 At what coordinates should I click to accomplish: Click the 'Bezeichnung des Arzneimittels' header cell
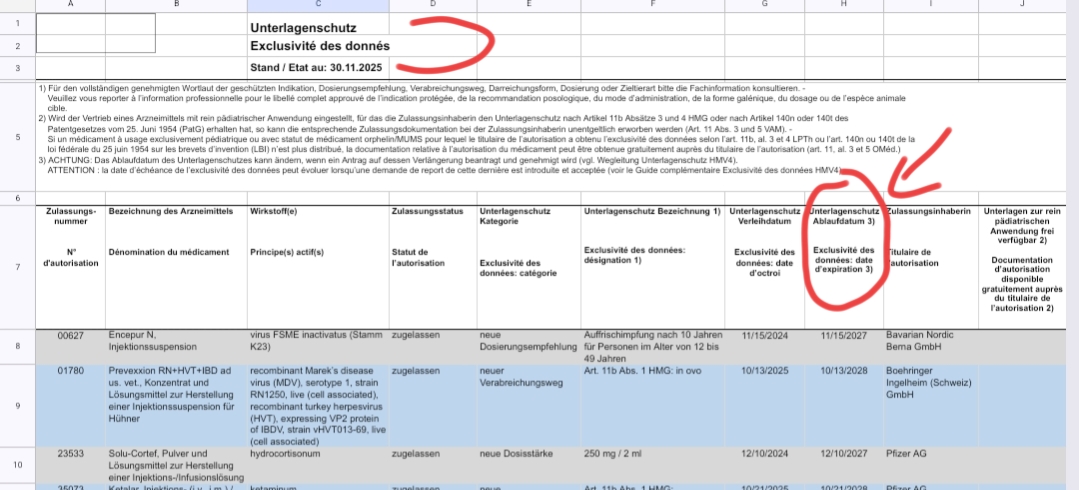pyautogui.click(x=177, y=266)
